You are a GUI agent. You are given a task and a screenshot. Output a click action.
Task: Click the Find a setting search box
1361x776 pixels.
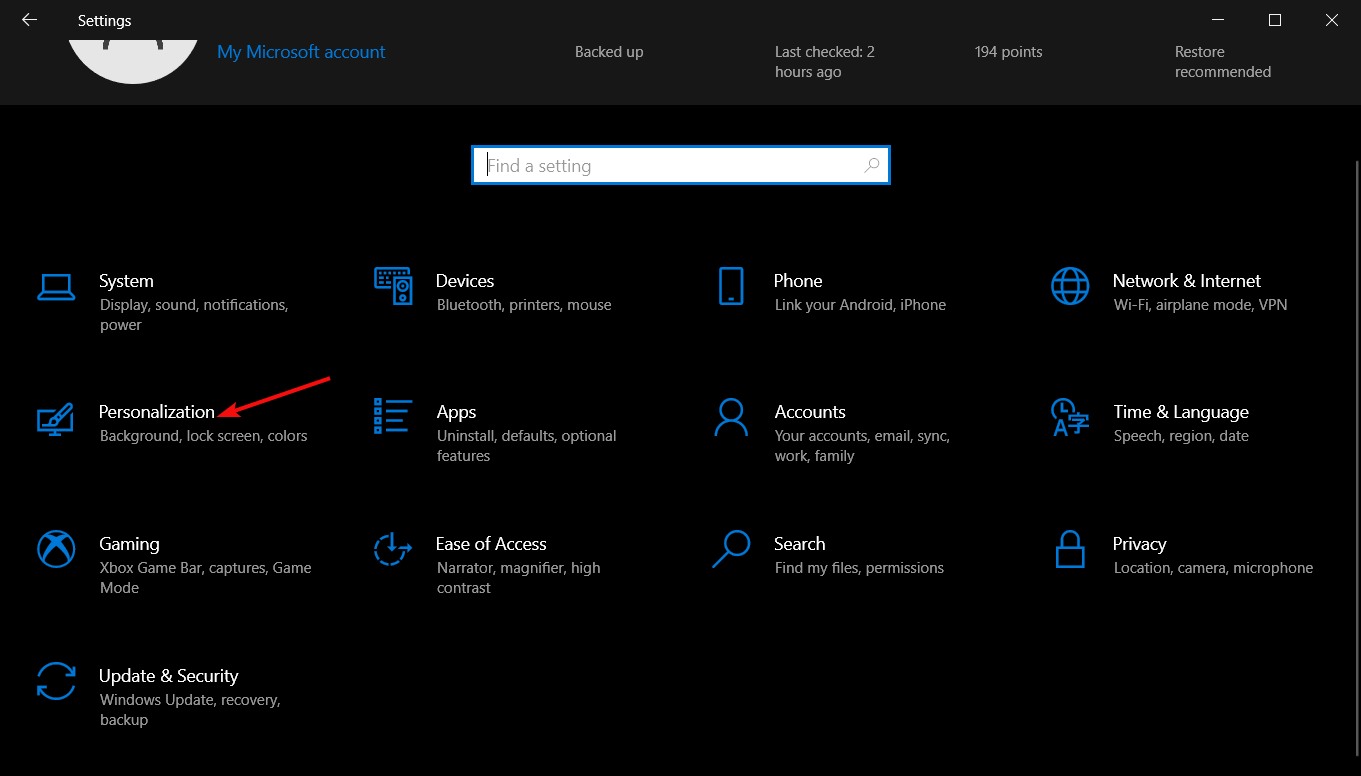point(670,166)
